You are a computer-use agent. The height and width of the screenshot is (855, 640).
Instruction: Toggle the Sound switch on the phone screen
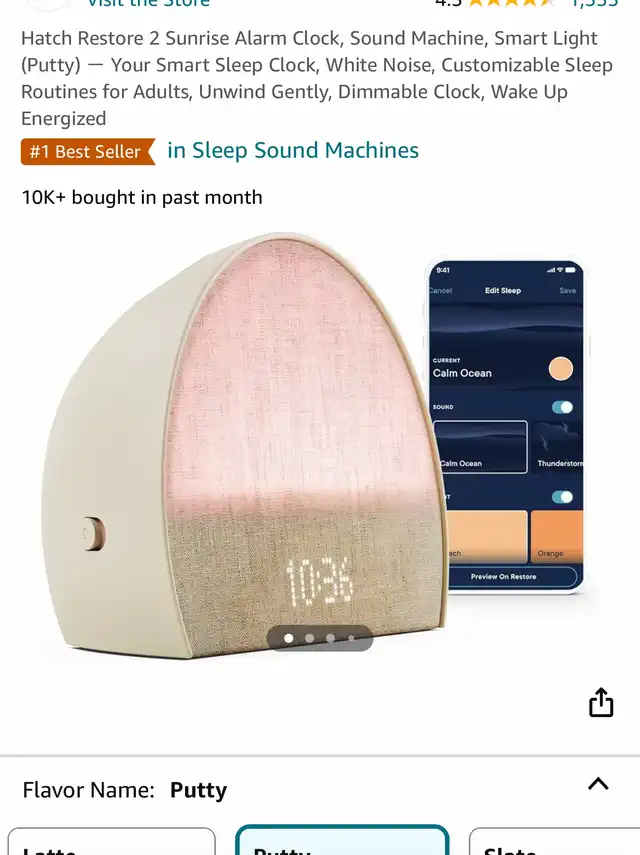click(562, 407)
